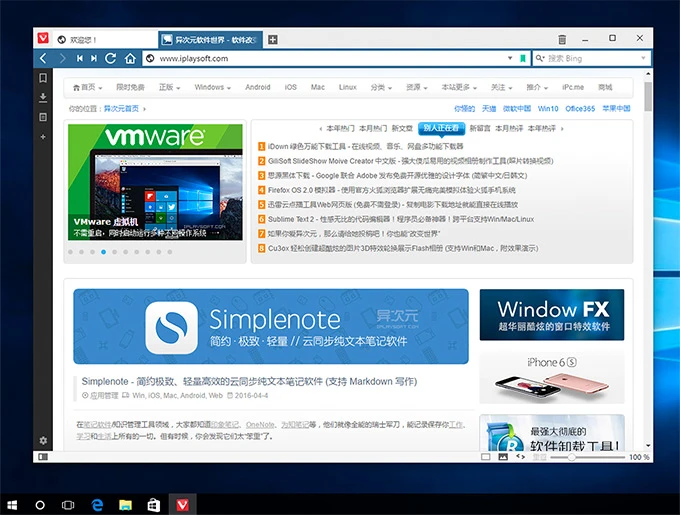Select the last carousel dot
Image resolution: width=680 pixels, height=515 pixels.
(x=170, y=252)
